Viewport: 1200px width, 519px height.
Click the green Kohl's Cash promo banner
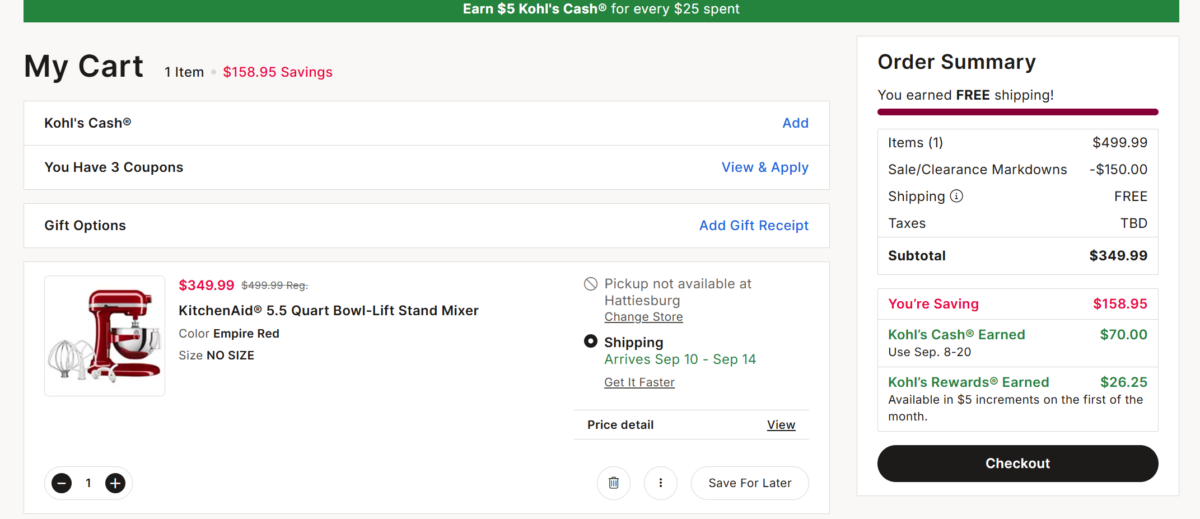click(600, 10)
